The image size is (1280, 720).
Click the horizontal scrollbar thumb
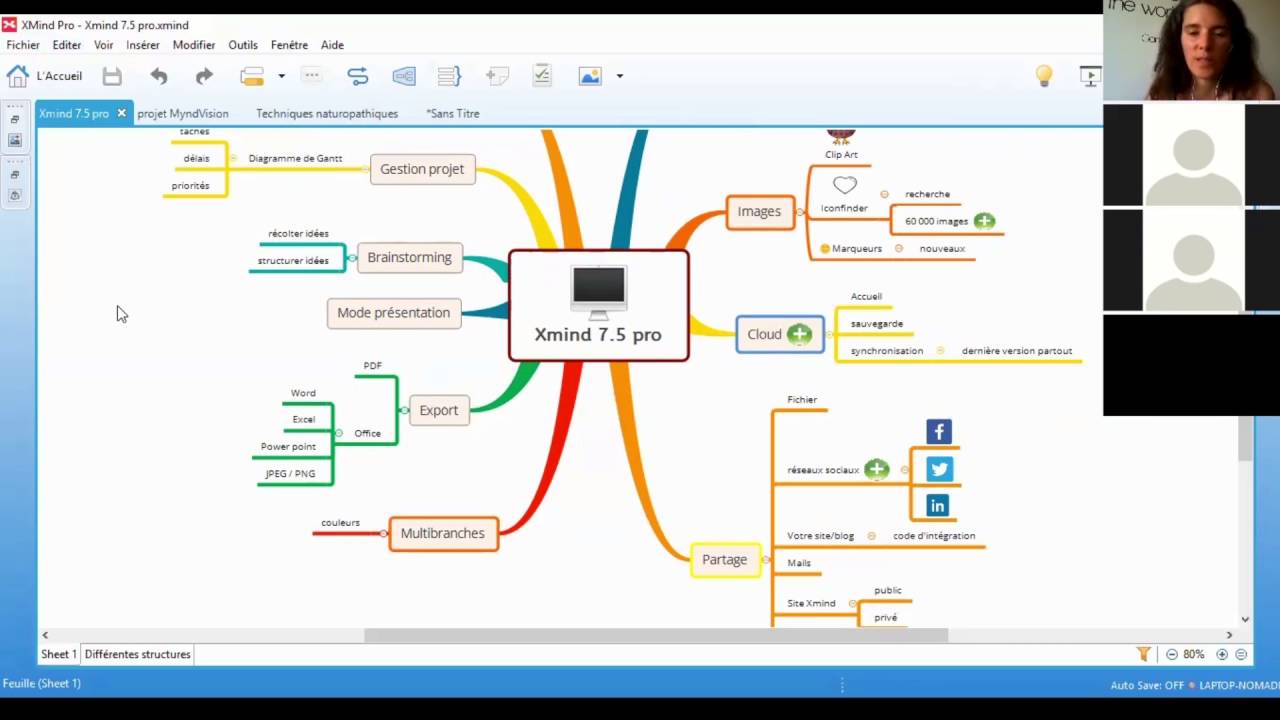point(656,635)
